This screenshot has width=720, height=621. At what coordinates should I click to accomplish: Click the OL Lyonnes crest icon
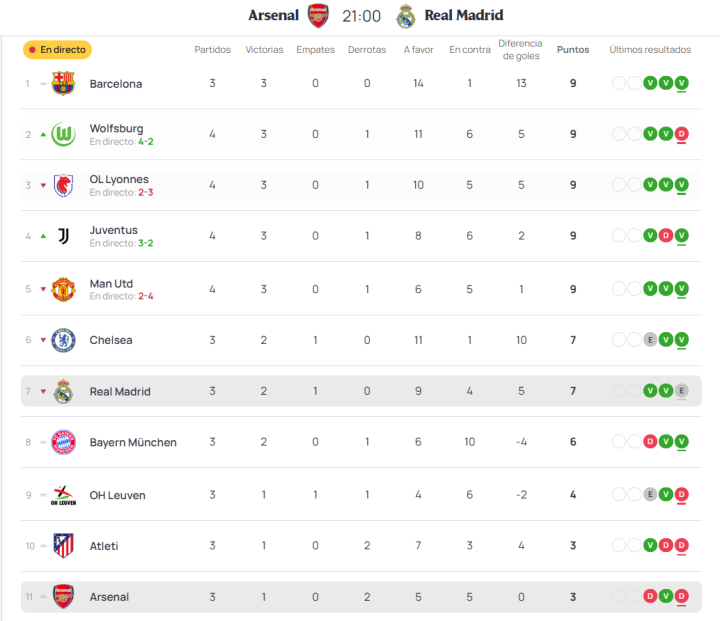(63, 185)
